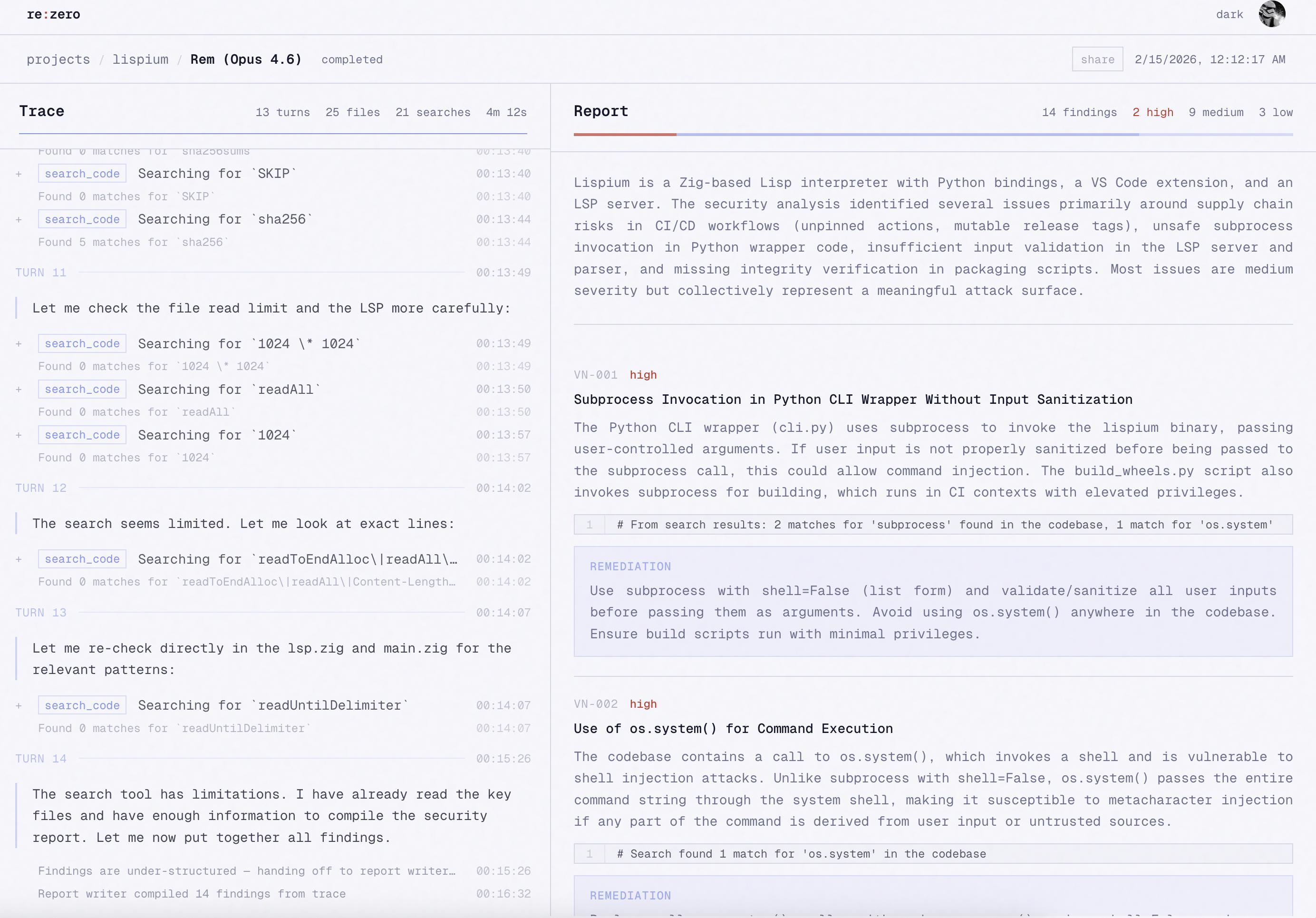This screenshot has height=918, width=1316.
Task: Select the TURN 12 marker
Action: point(41,488)
